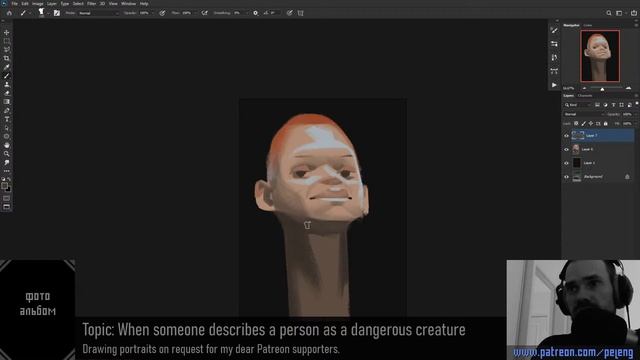The height and width of the screenshot is (360, 640).
Task: Select the Eyedropper tool
Action: [7, 67]
